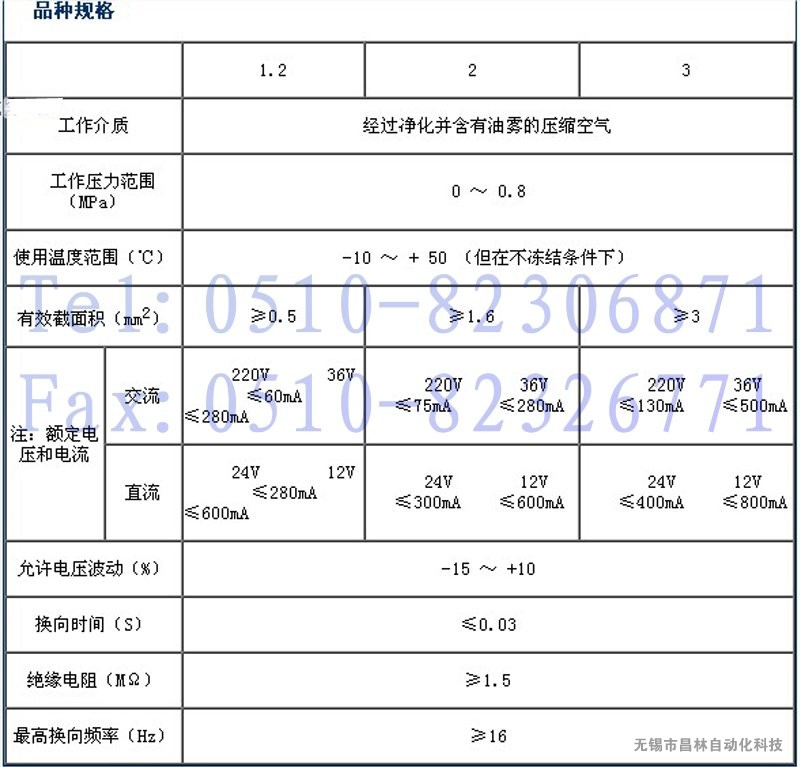The image size is (800, 767).
Task: Select the 1.2 column header
Action: [272, 70]
